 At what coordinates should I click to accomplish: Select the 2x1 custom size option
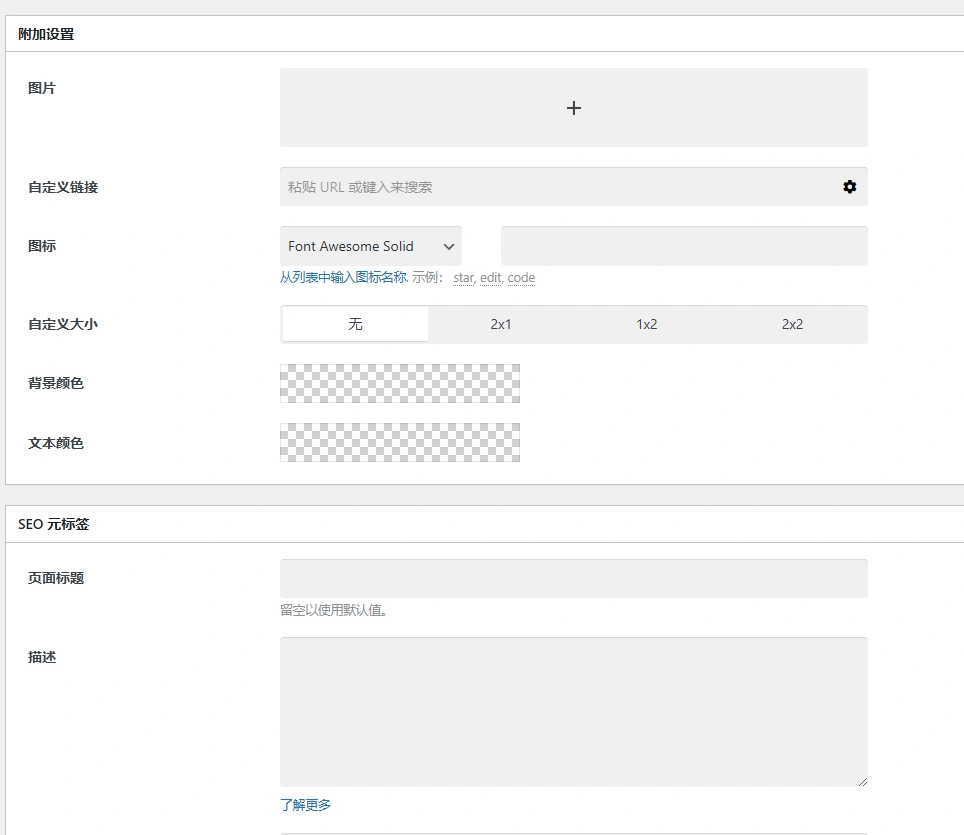point(501,324)
